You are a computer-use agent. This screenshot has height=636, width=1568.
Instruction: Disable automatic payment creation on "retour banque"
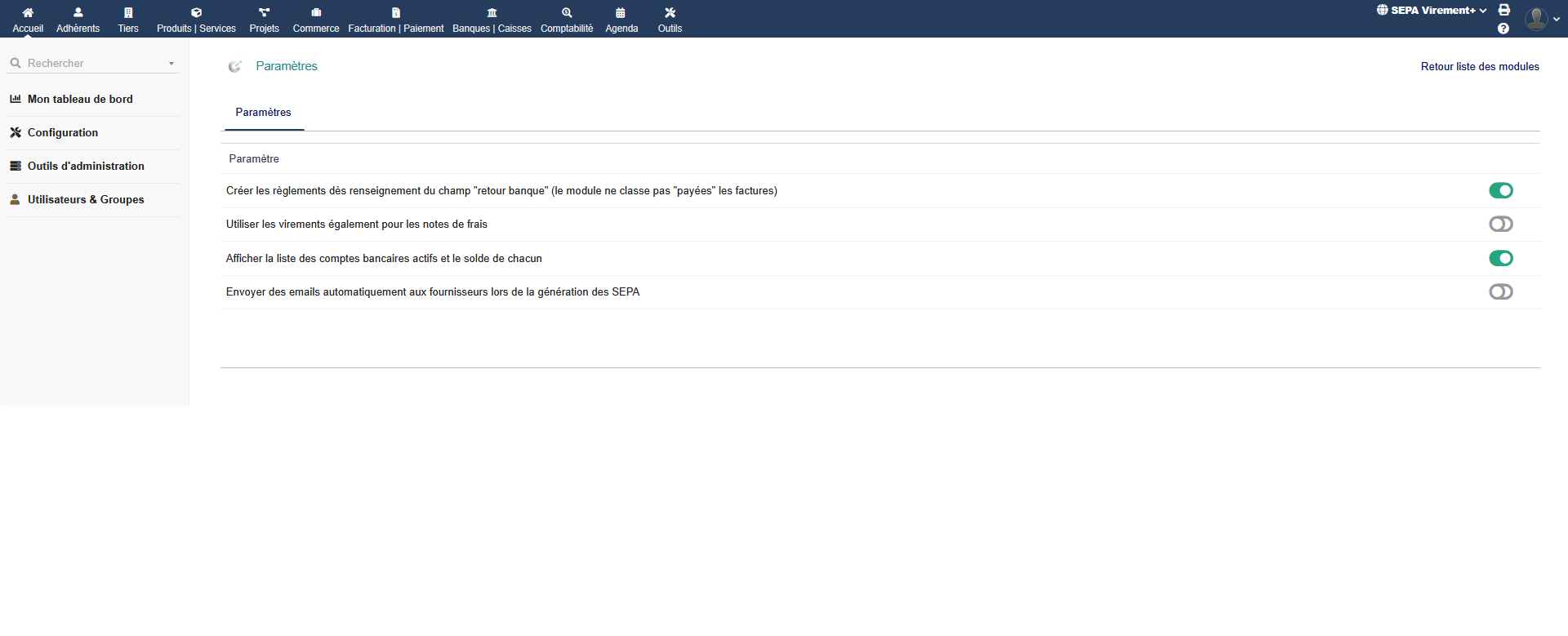pyautogui.click(x=1500, y=190)
